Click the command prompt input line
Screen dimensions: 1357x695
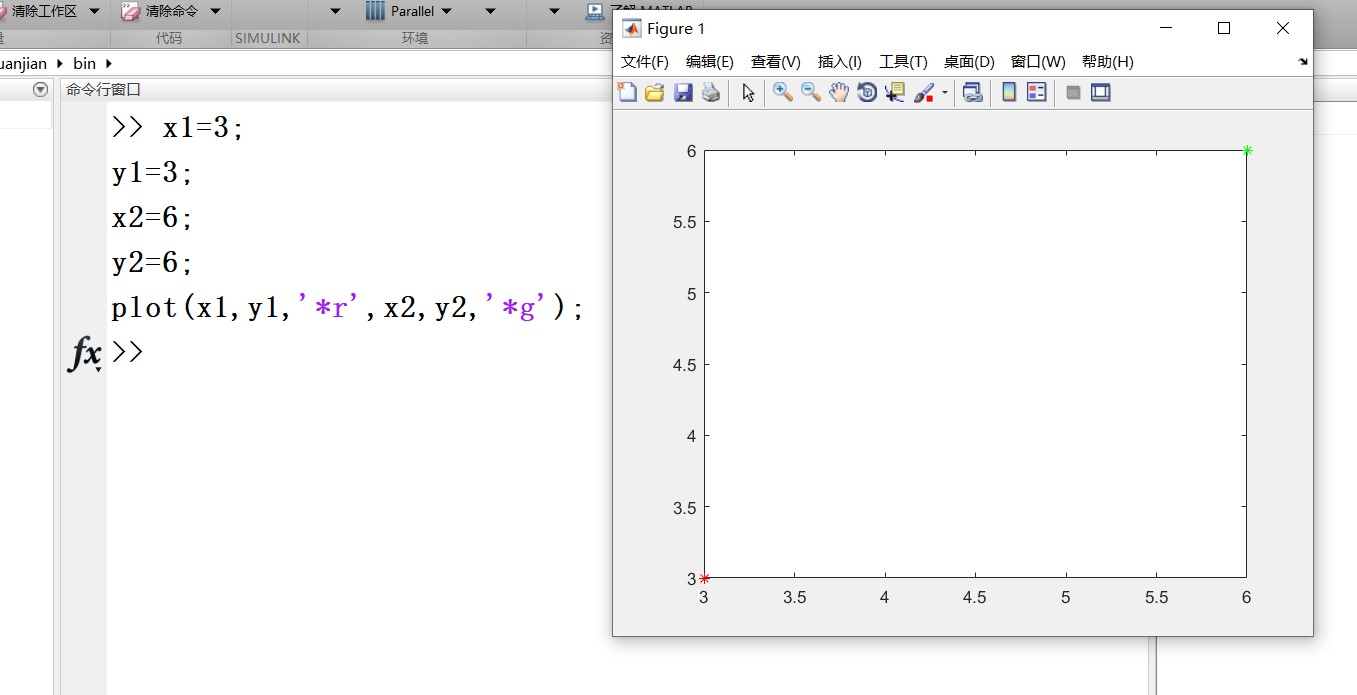tap(128, 352)
